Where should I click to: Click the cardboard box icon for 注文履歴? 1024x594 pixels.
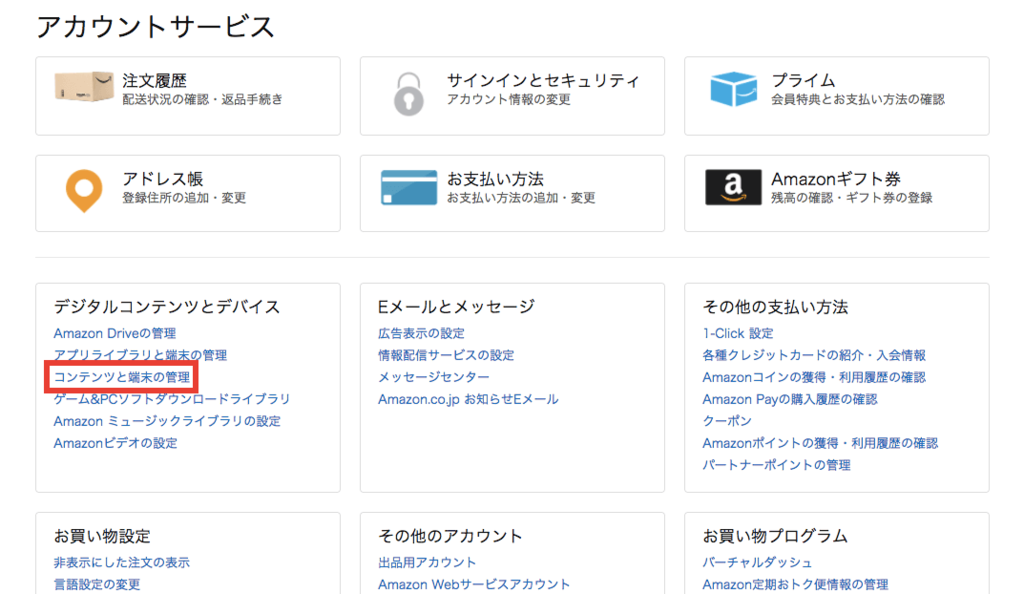[84, 87]
